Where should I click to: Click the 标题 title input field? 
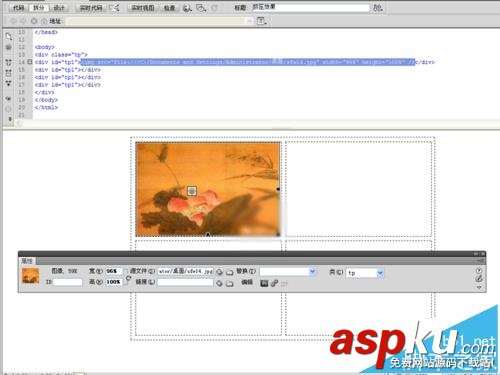pyautogui.click(x=311, y=7)
